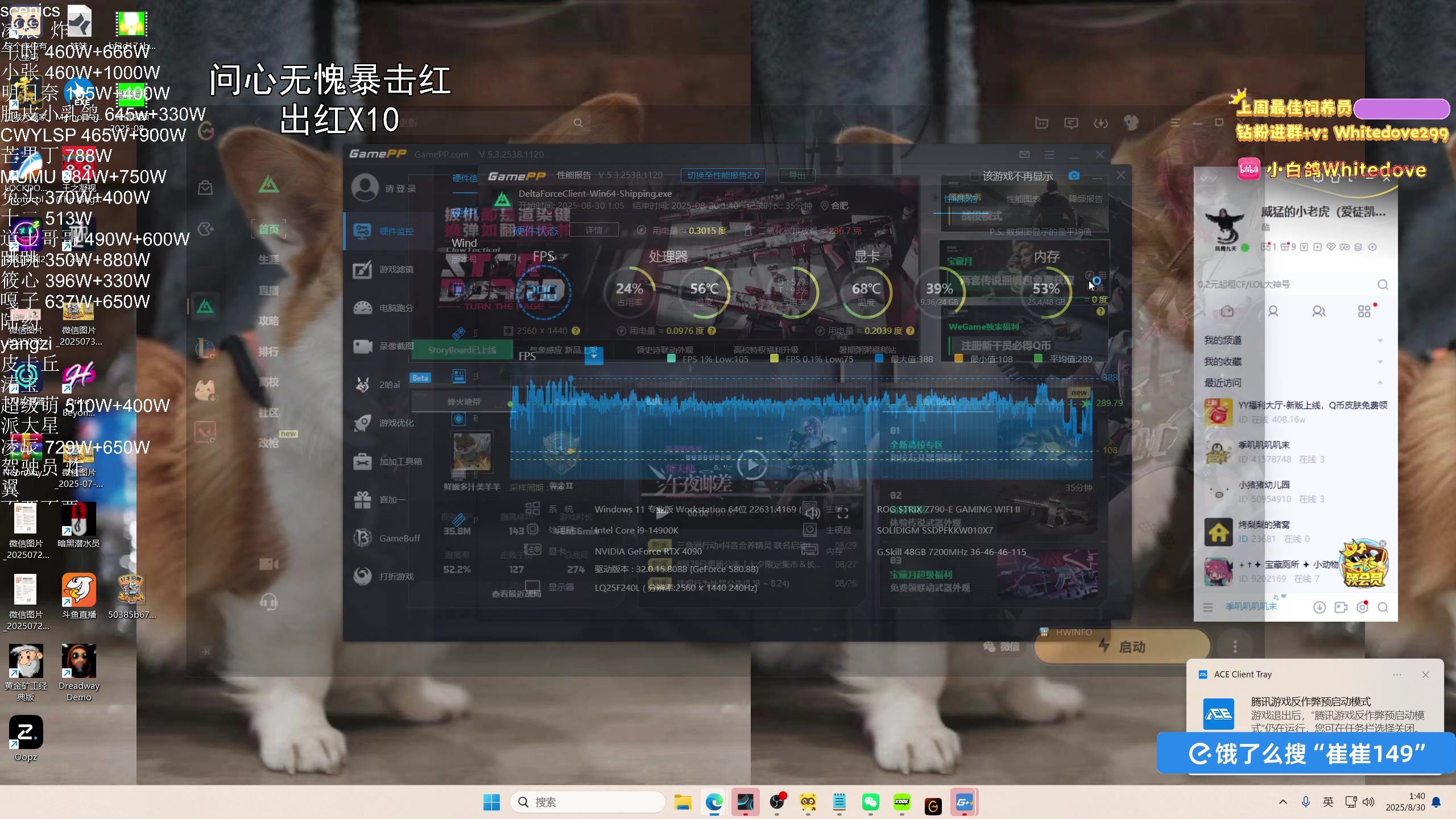The image size is (1456, 819).
Task: Click the microphone icon in system tray
Action: [1306, 802]
